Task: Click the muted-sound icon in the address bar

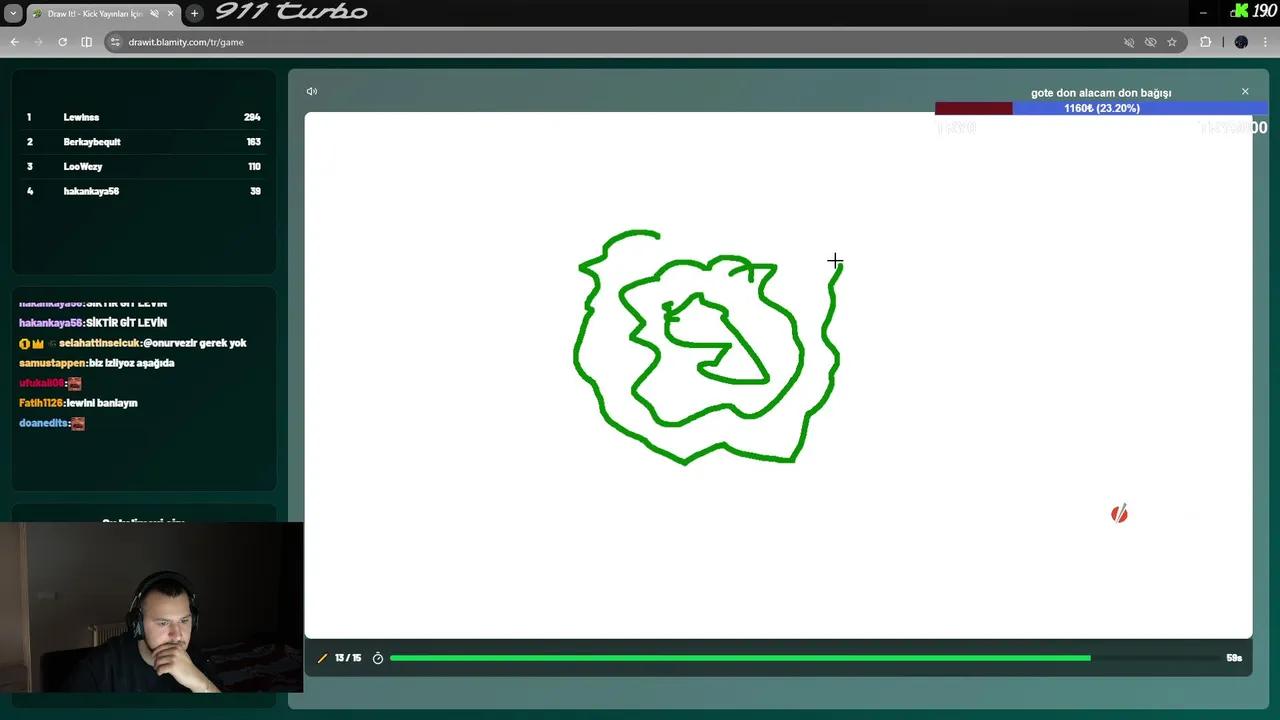Action: click(1129, 42)
